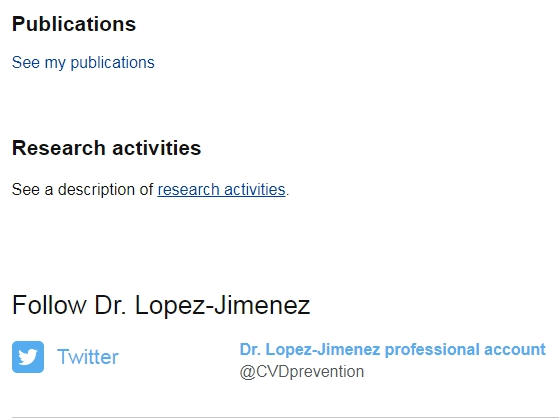The image size is (559, 419).
Task: Follow the research activities hyperlink
Action: pyautogui.click(x=221, y=189)
